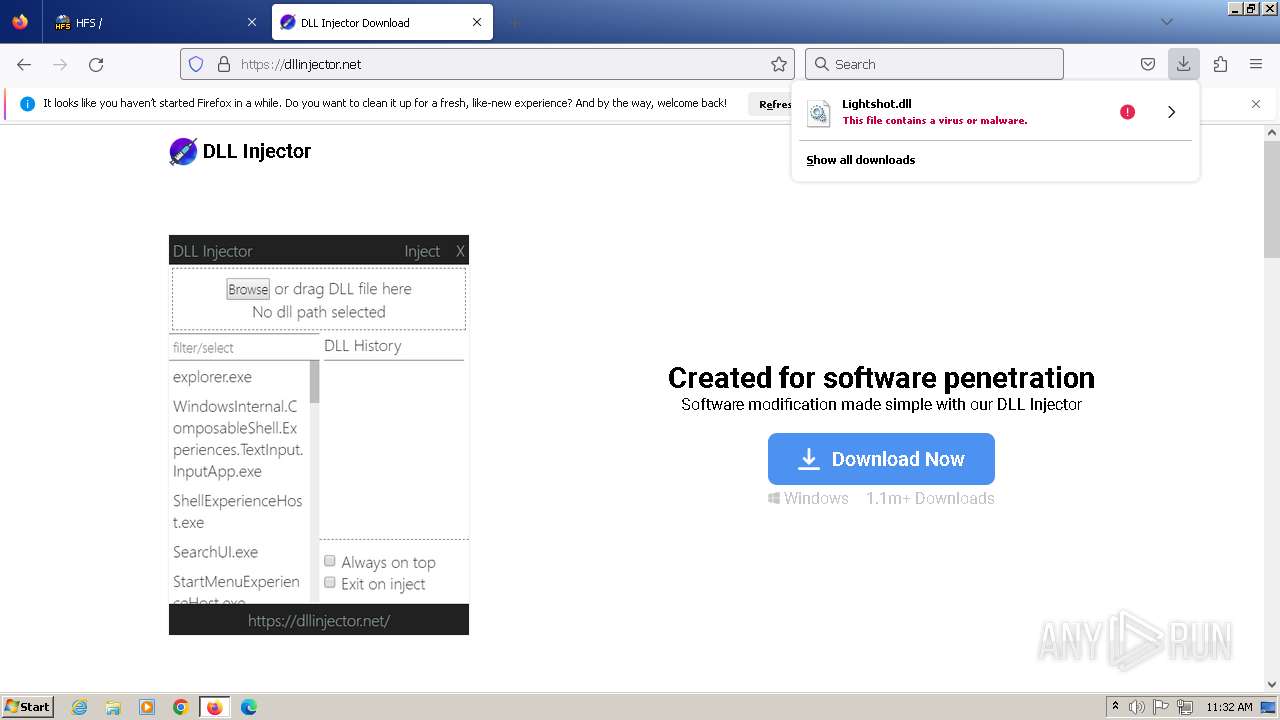Viewport: 1280px width, 720px height.
Task: Enable the Always on top checkbox
Action: point(329,561)
